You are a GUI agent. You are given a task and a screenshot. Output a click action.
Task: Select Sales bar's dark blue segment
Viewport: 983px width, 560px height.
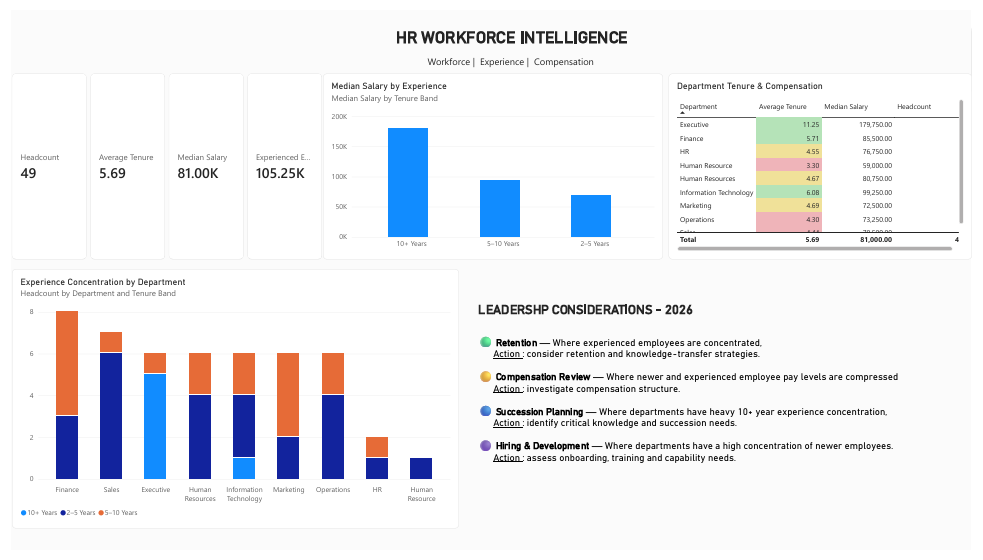111,416
